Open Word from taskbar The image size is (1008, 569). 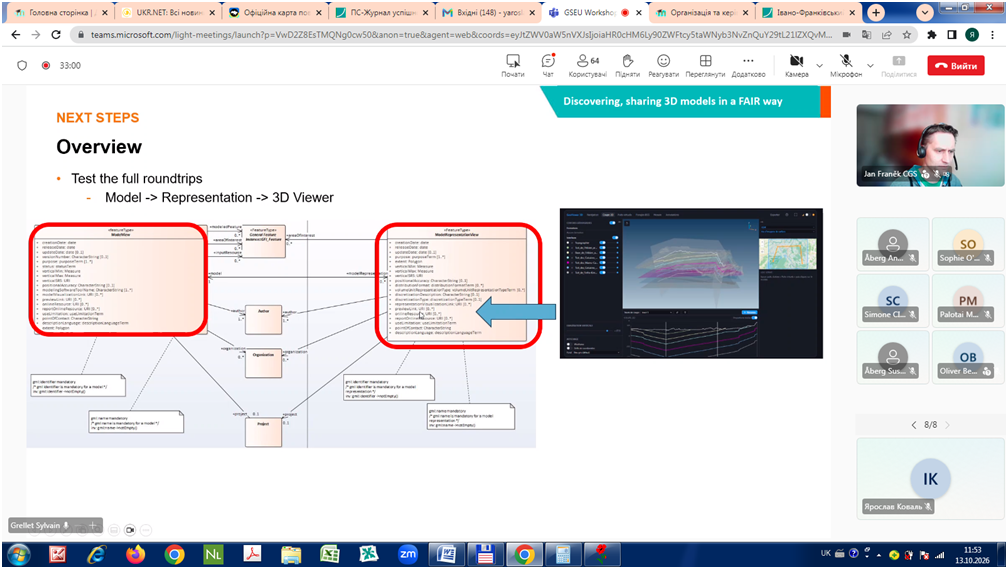[446, 554]
